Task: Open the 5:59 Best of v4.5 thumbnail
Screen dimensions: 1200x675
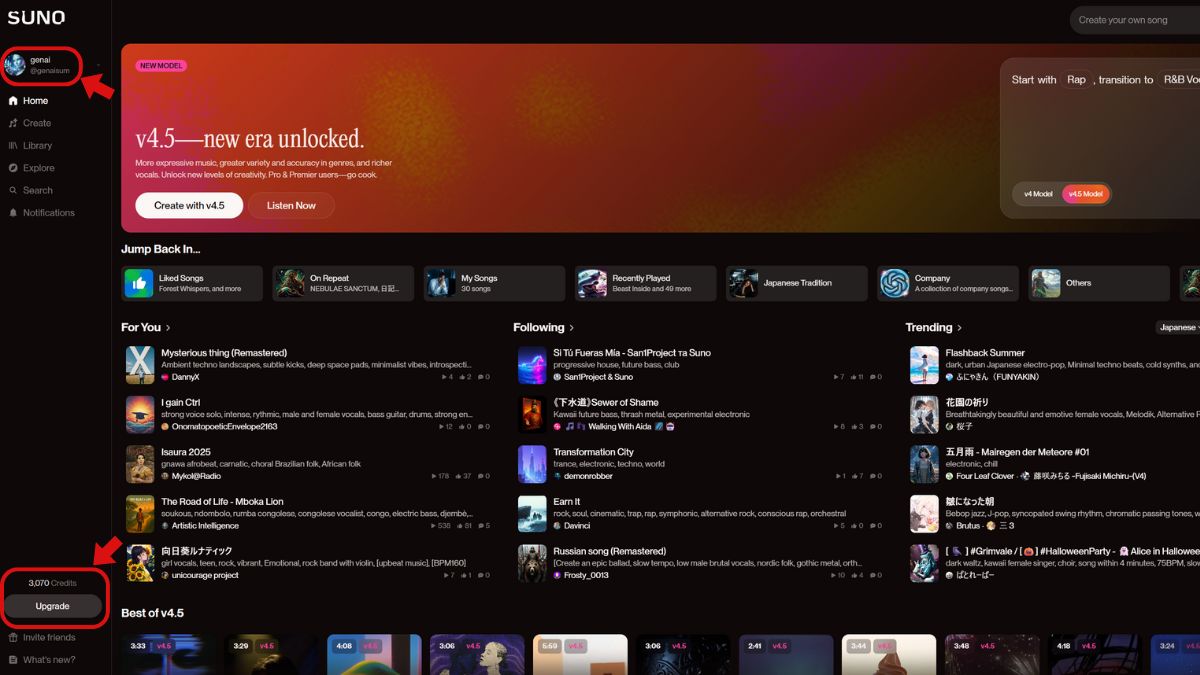Action: [580, 655]
